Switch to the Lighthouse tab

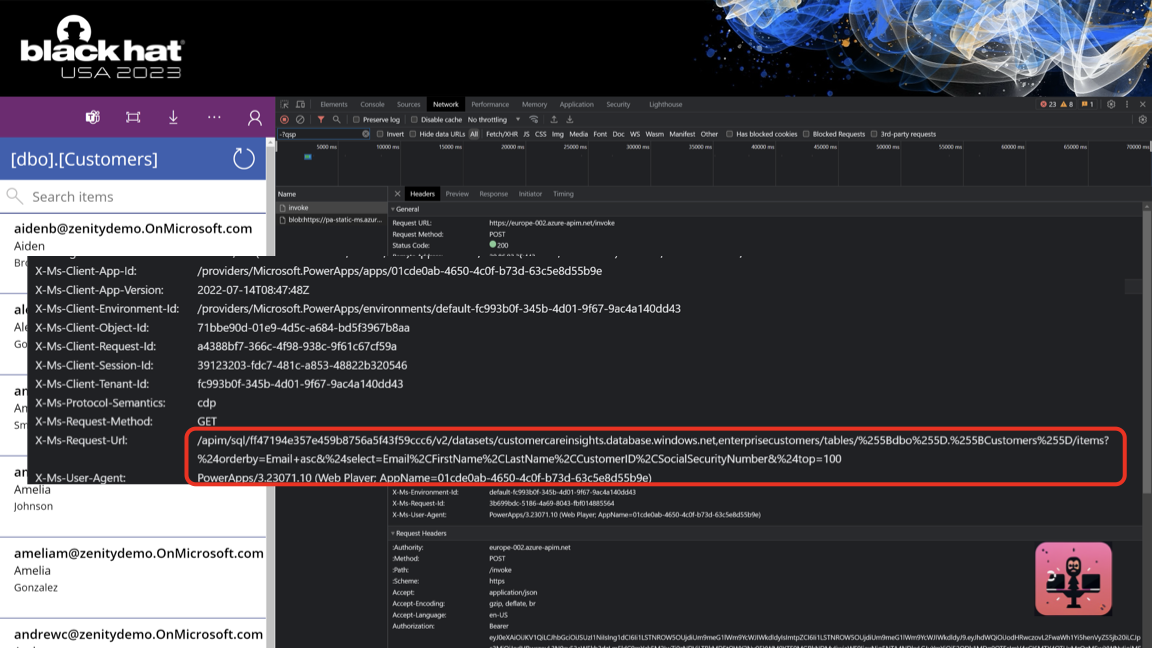(x=666, y=104)
